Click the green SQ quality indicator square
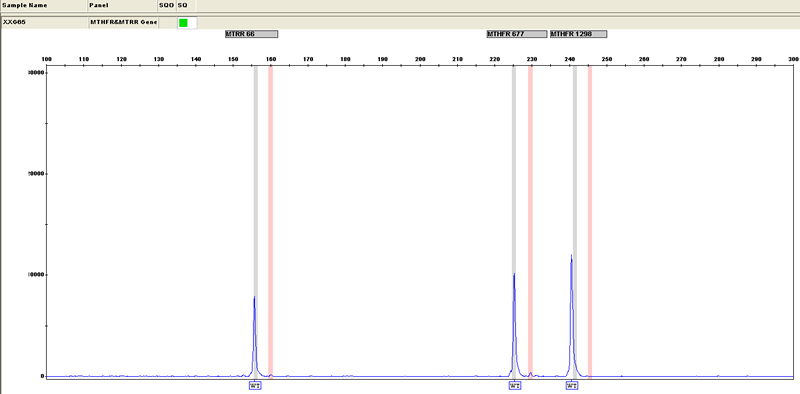800x394 pixels. (183, 23)
